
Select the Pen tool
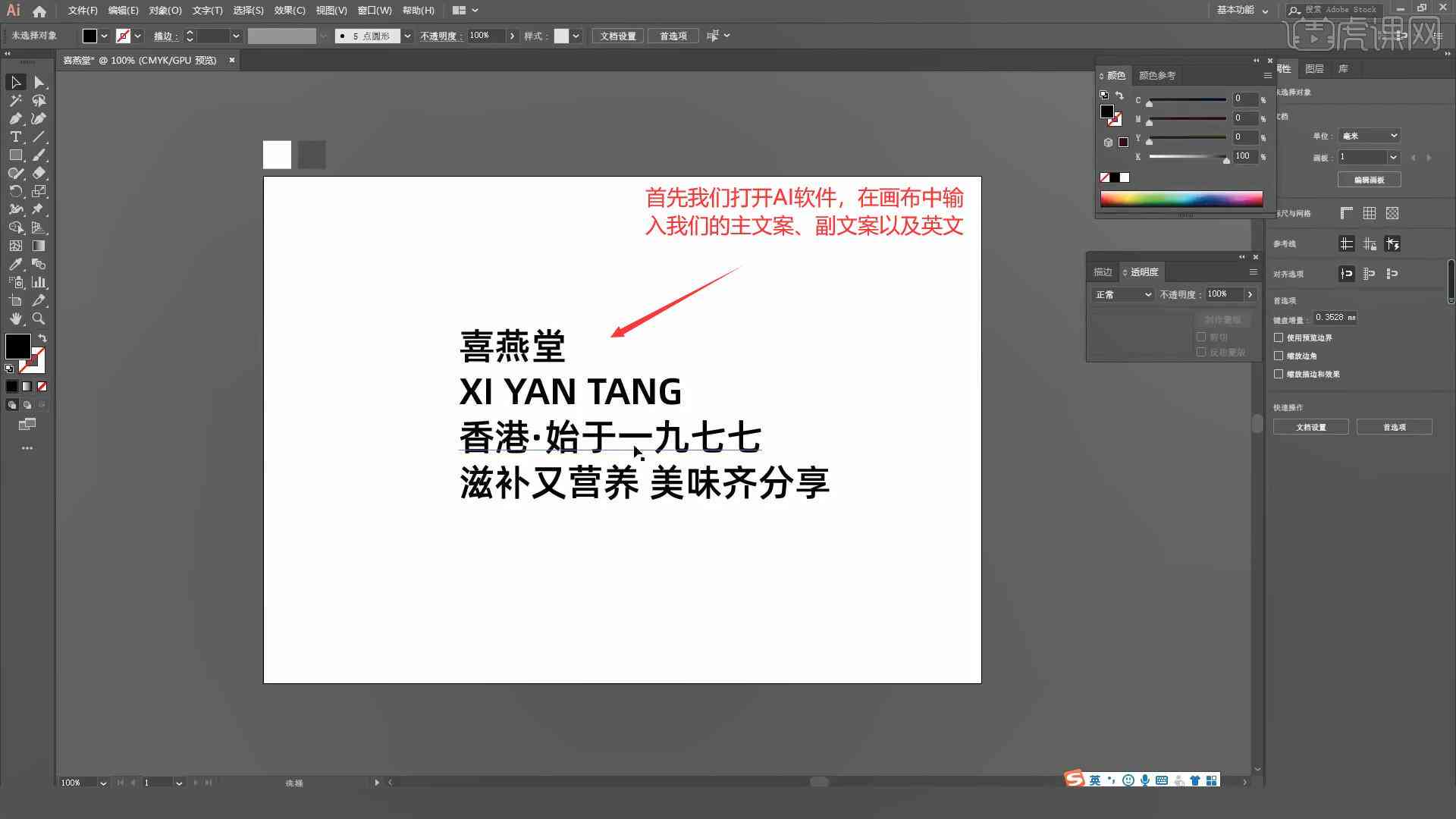pyautogui.click(x=15, y=119)
